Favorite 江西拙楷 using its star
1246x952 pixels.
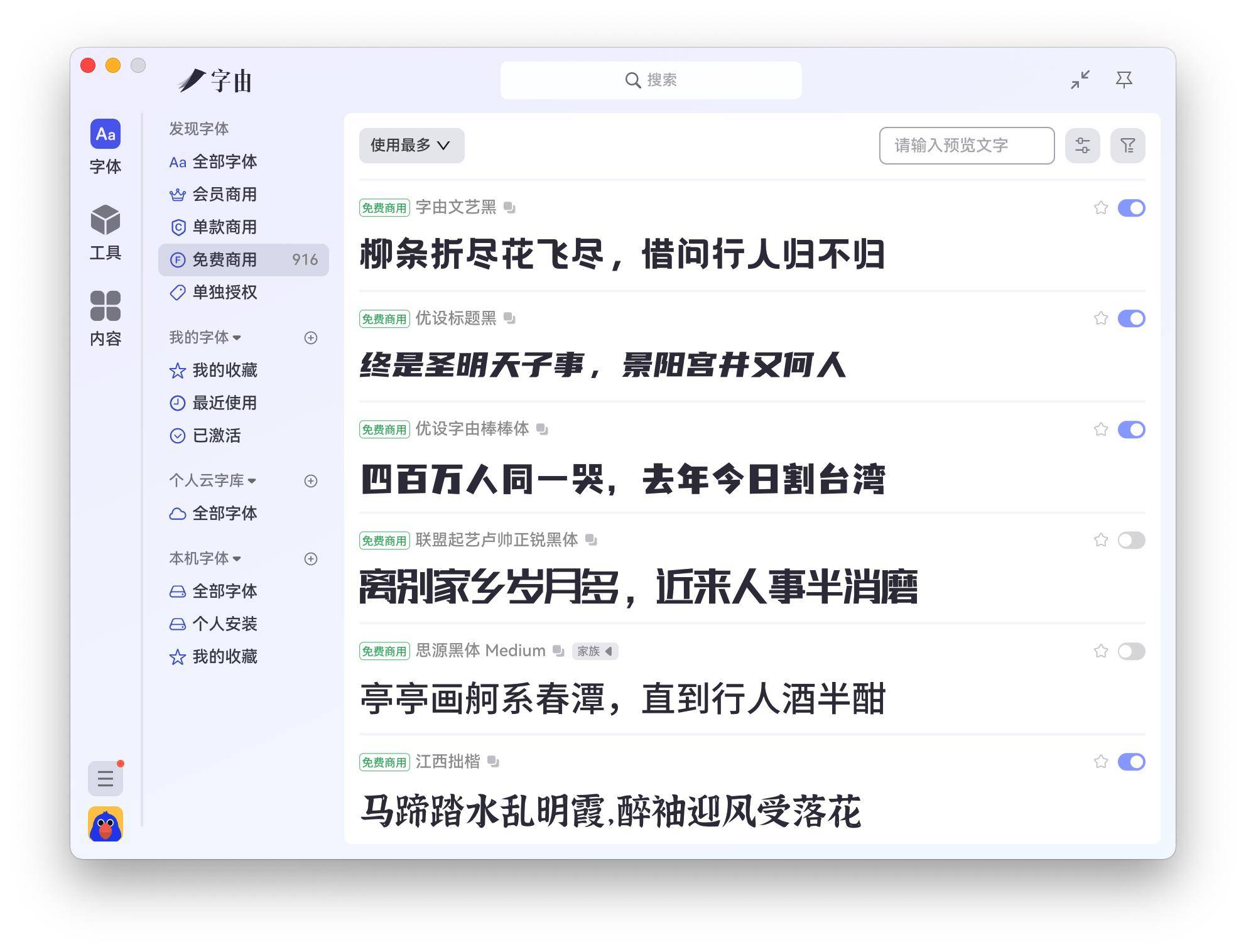(x=1100, y=762)
